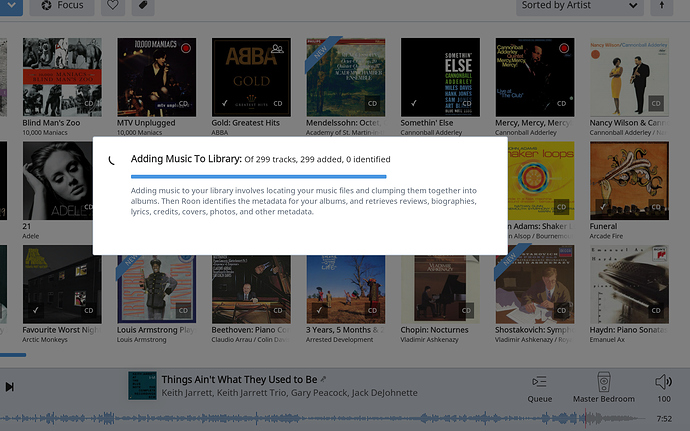Click the Adding Music progress bar

259,177
